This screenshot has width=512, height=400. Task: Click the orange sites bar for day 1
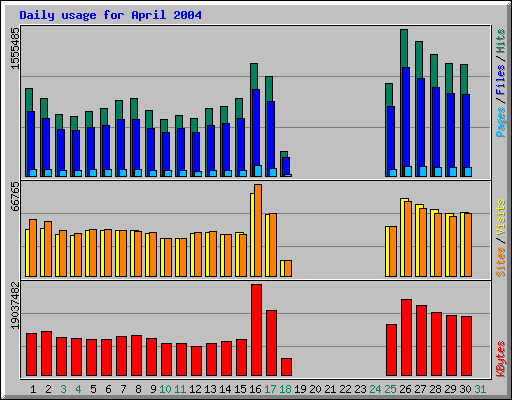point(33,248)
